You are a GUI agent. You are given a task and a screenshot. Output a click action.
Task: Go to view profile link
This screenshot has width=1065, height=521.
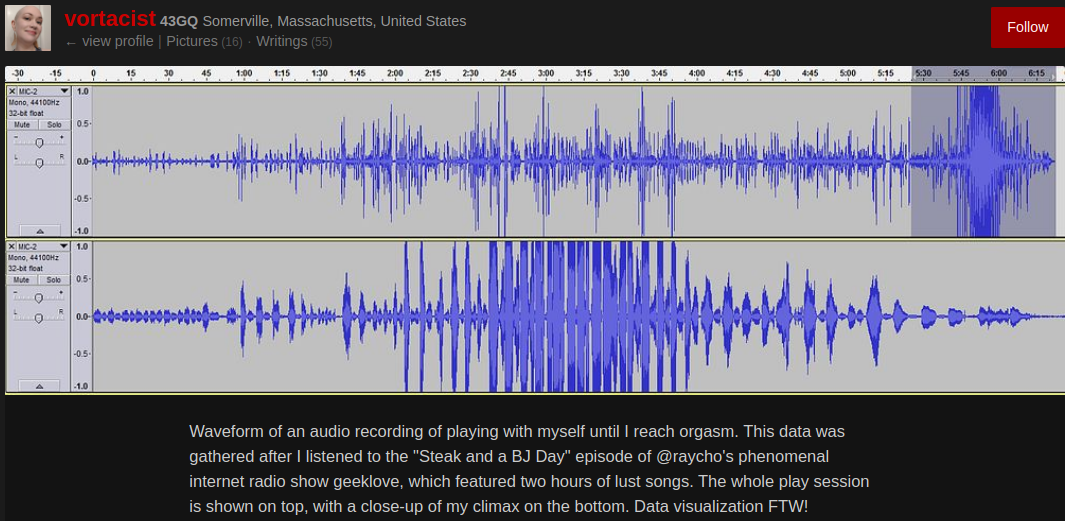109,41
